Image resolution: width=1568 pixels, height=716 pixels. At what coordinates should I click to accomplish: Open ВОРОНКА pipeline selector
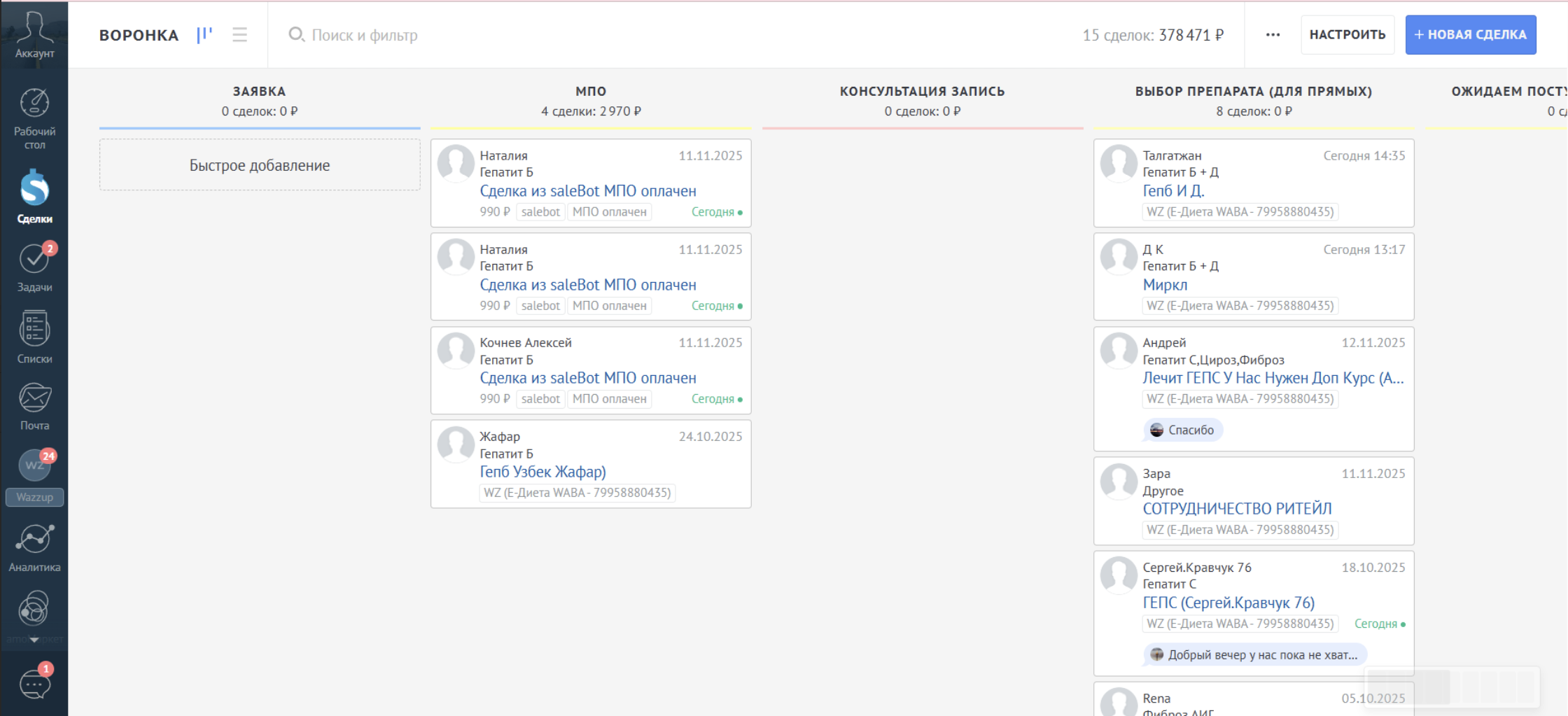(x=139, y=35)
